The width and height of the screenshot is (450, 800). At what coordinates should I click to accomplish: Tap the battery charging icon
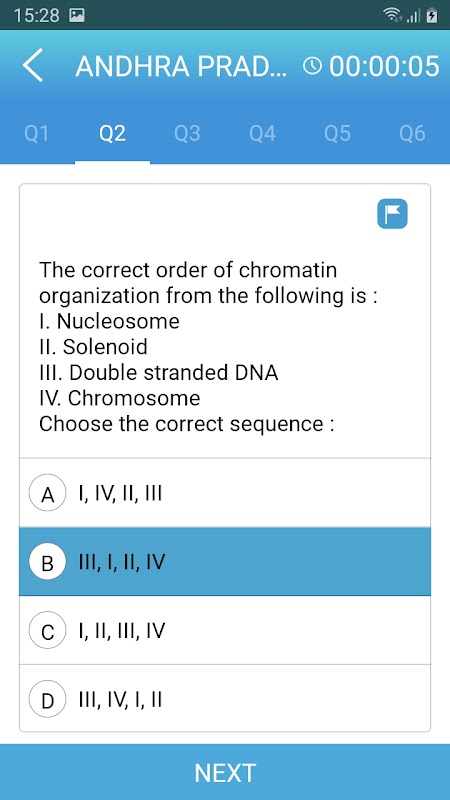[432, 16]
